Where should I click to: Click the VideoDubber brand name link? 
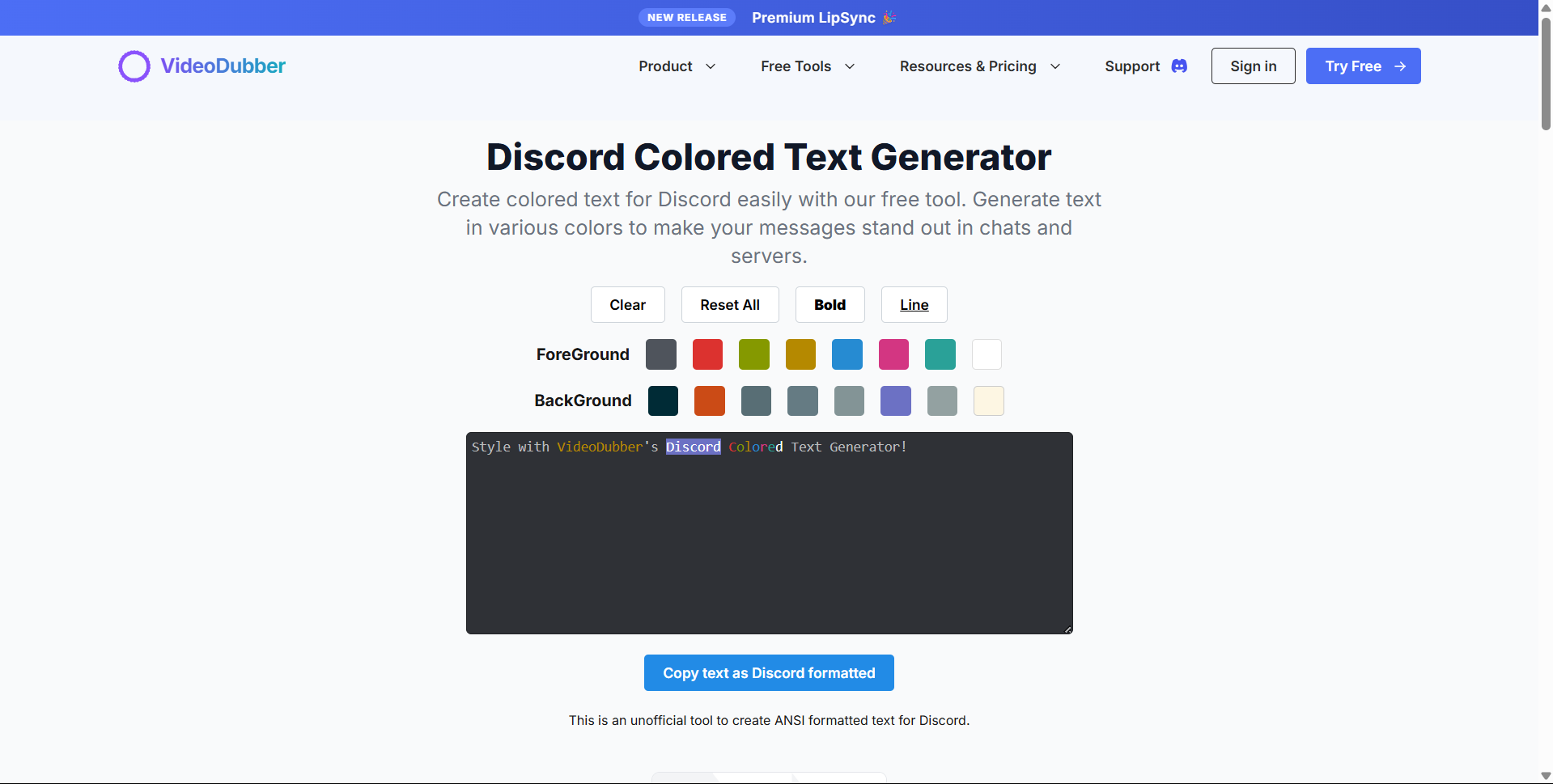pos(223,66)
